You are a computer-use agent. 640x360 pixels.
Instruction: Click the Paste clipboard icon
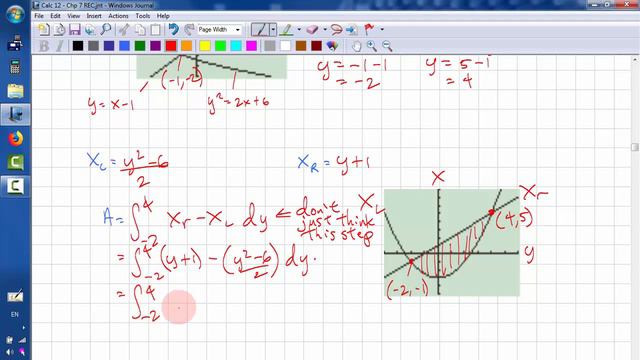[156, 29]
